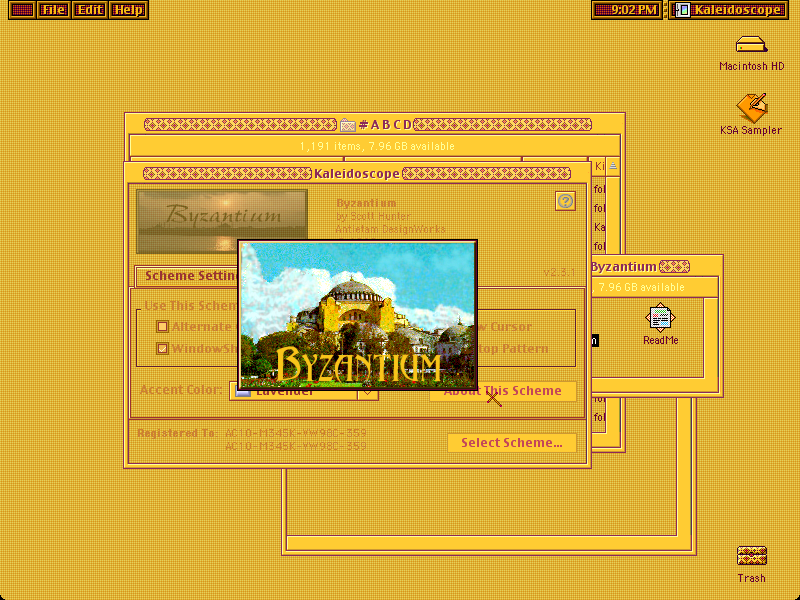800x600 pixels.
Task: Click the Byzantium splash picture
Action: coord(358,315)
